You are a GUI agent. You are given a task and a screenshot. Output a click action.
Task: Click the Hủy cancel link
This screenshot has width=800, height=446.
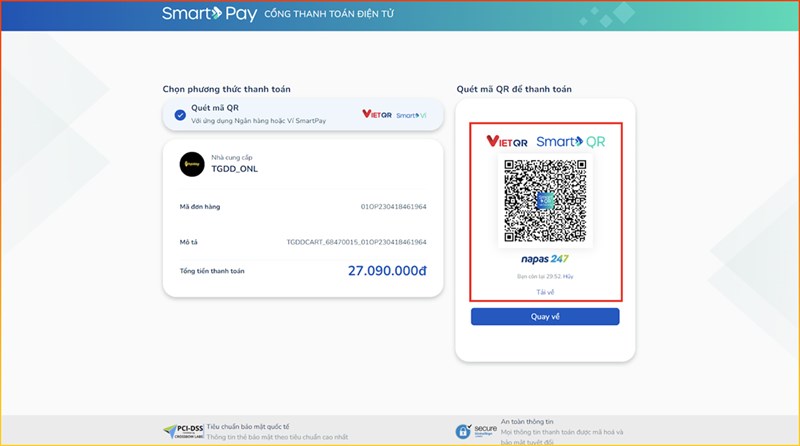[568, 277]
